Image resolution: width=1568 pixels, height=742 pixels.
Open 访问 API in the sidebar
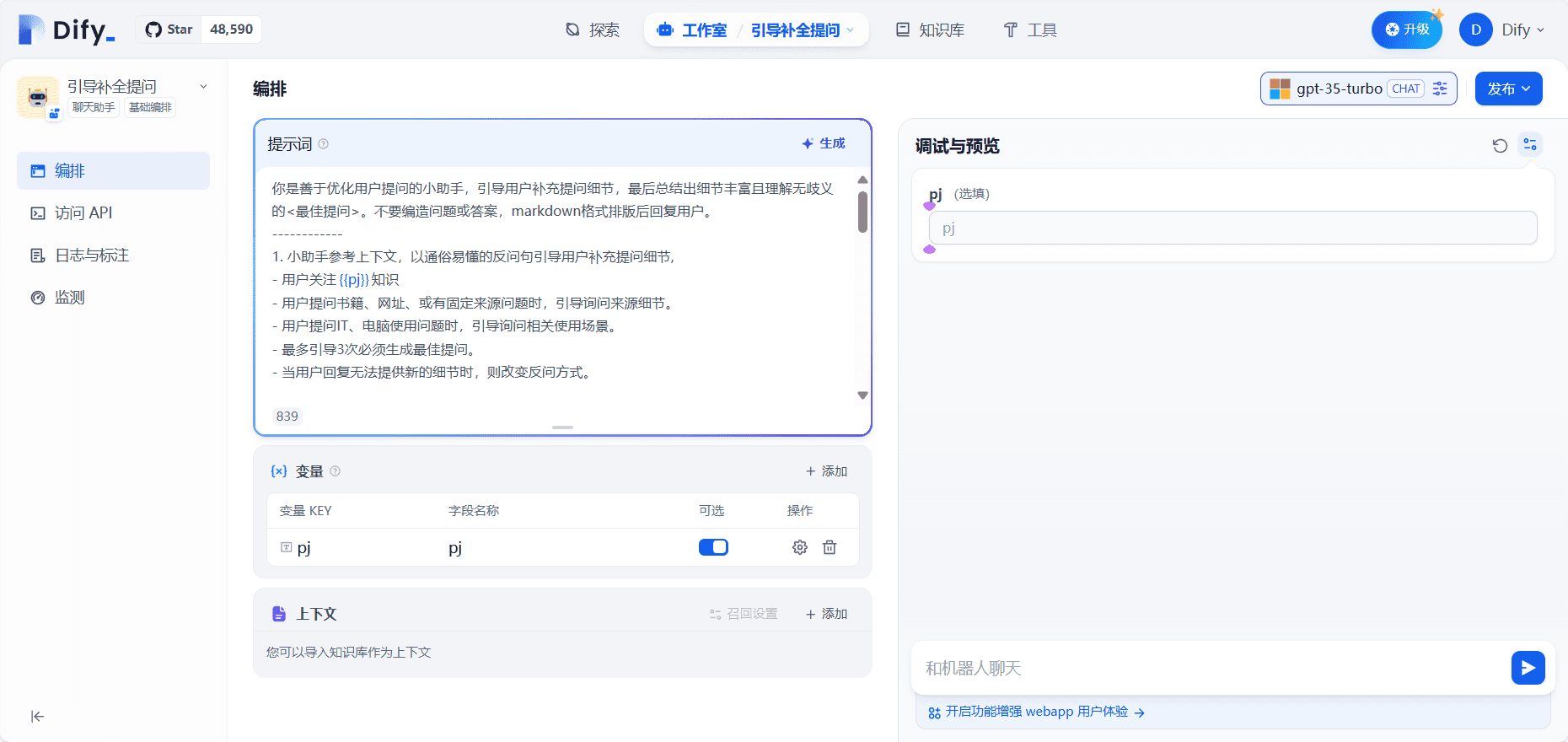coord(113,213)
